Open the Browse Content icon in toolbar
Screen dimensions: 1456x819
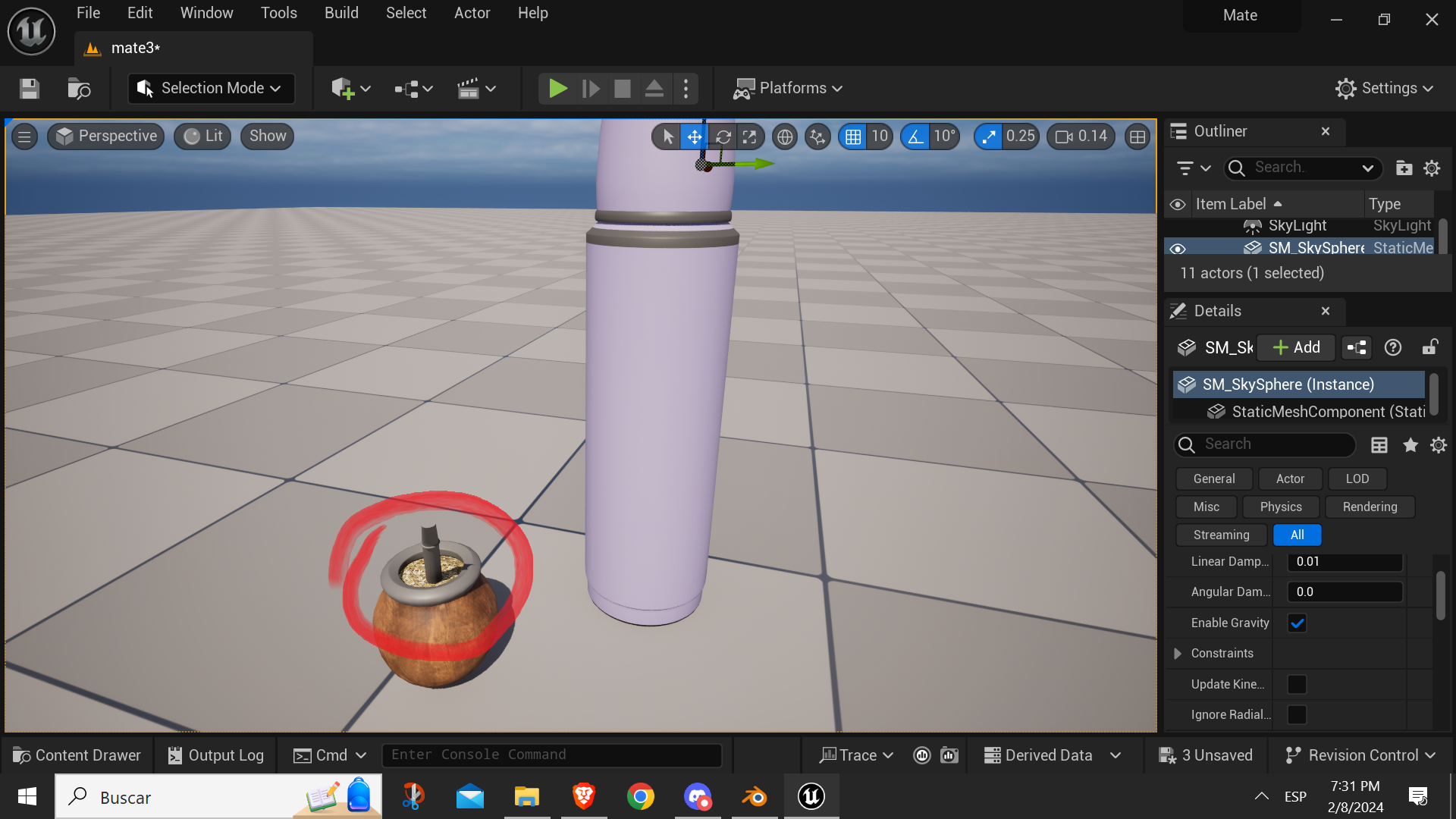coord(79,89)
